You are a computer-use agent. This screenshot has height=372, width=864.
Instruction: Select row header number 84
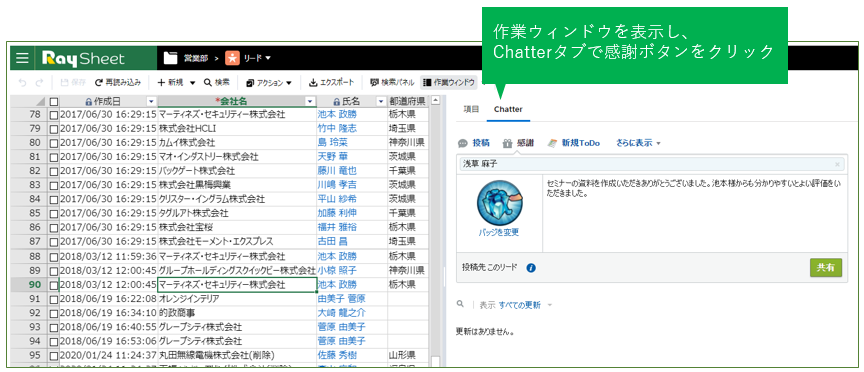coord(34,199)
